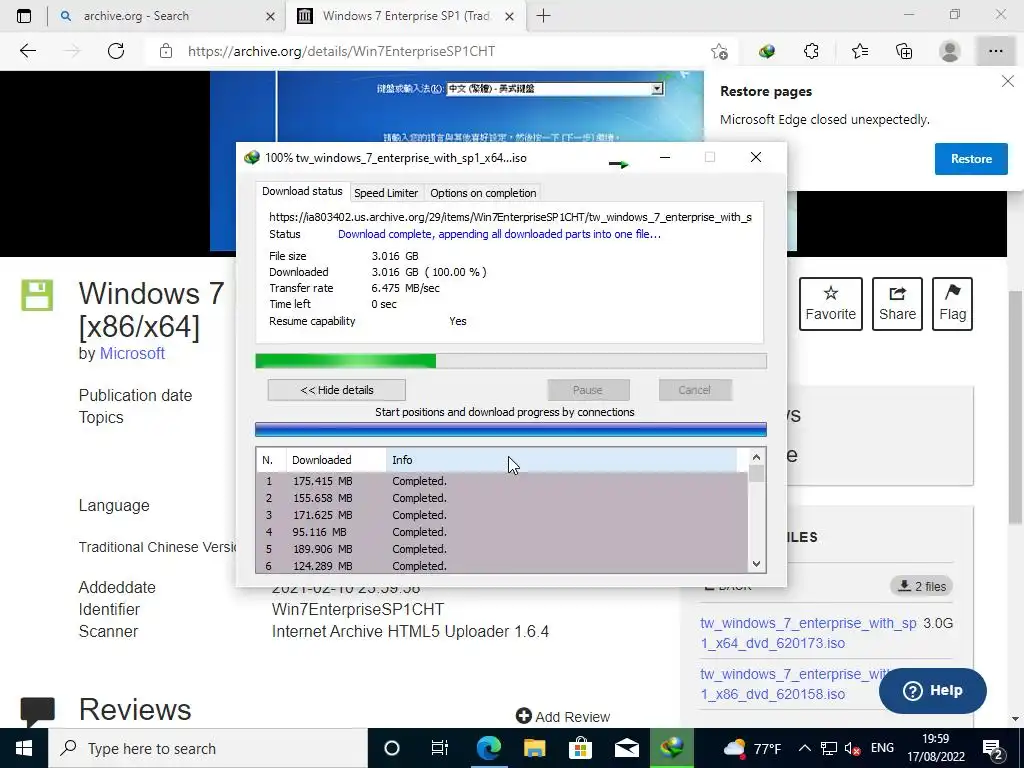Click the Share button
Viewport: 1024px width, 768px height.
click(x=897, y=304)
